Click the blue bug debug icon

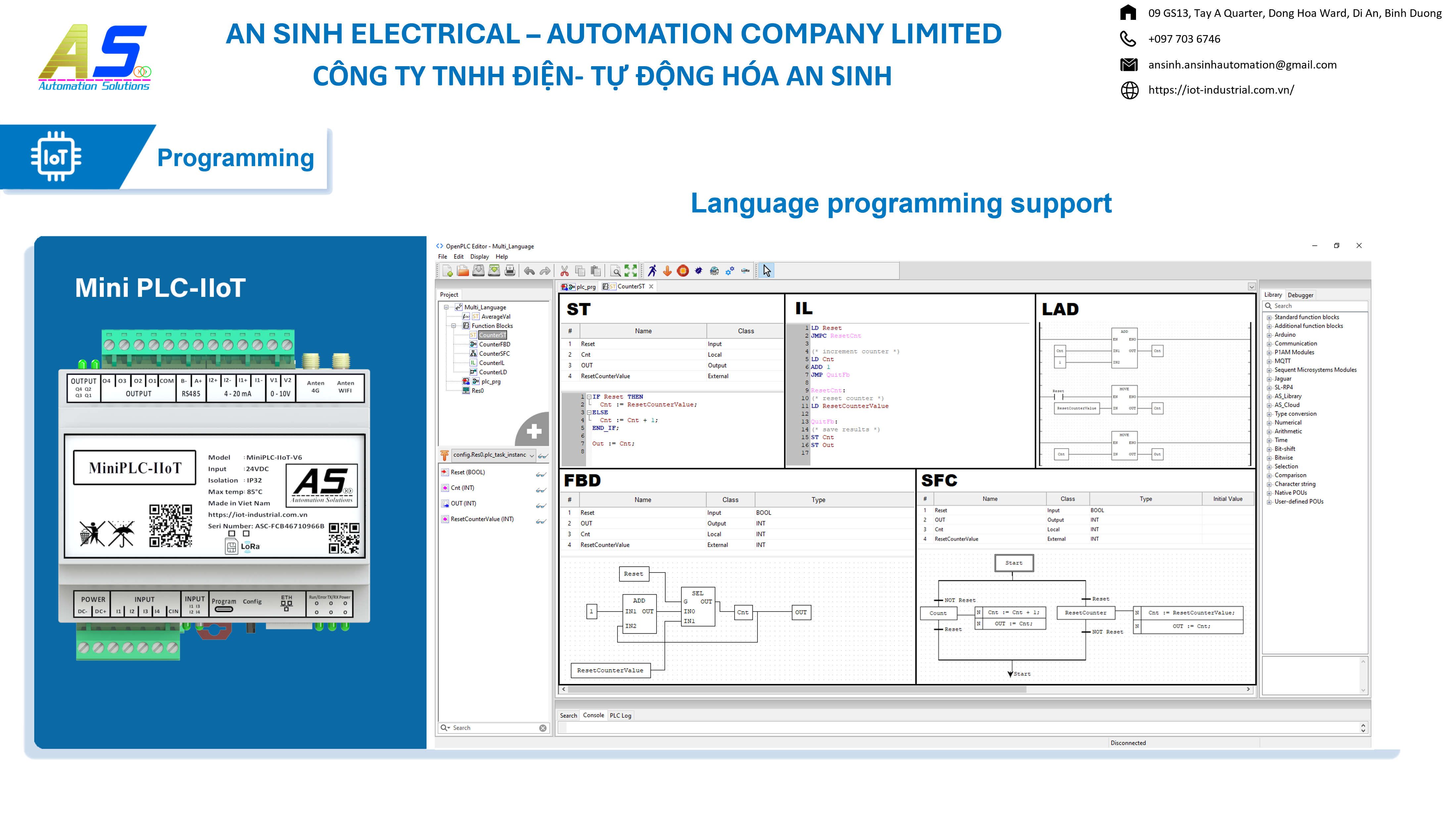pyautogui.click(x=699, y=271)
